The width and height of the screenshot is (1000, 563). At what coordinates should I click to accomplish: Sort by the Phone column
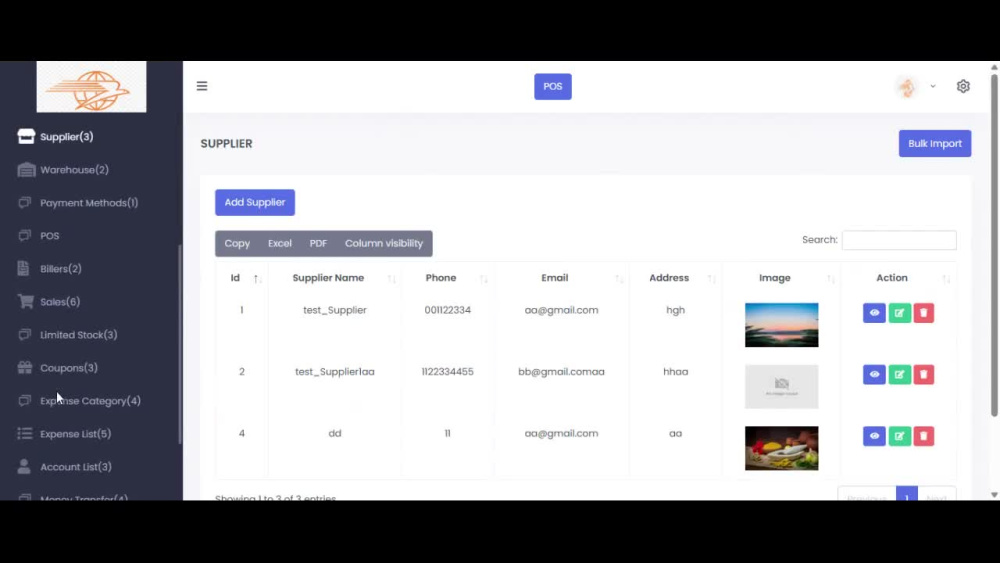point(447,278)
